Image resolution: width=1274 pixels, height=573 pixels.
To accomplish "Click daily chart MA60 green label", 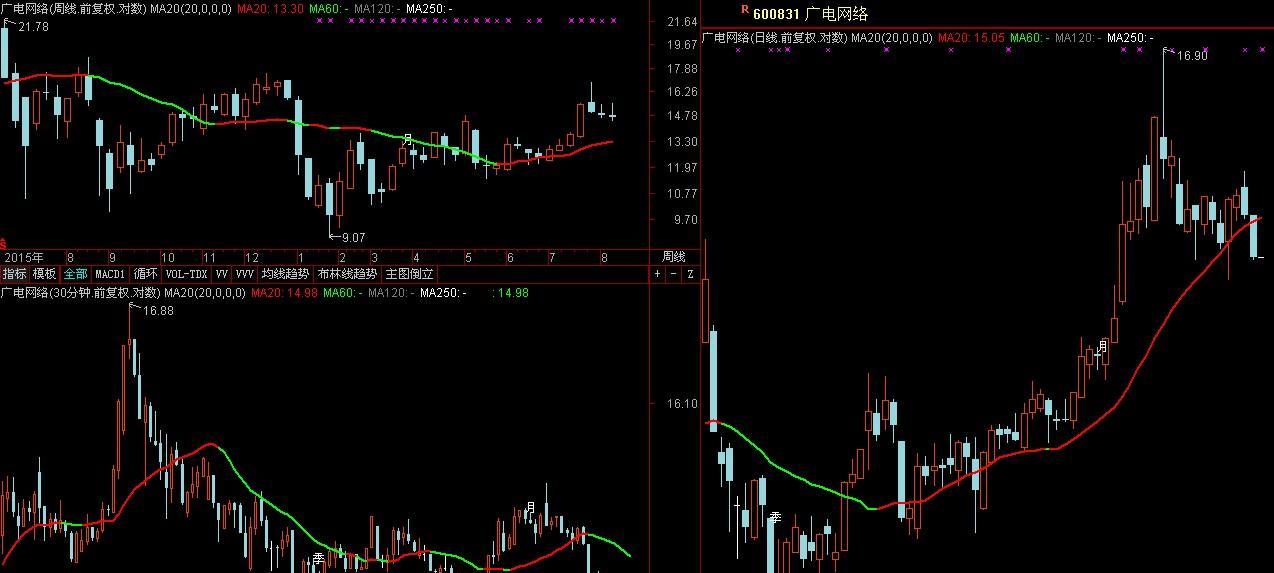I will [x=1028, y=38].
